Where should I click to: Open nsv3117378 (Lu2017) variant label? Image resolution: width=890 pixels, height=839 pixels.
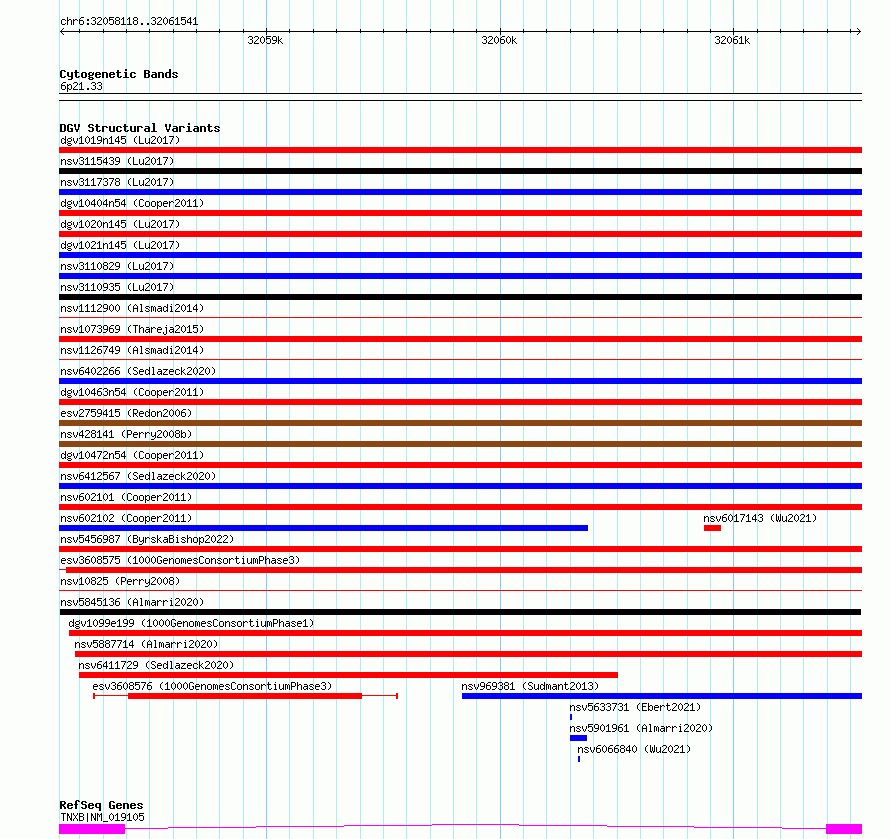(117, 182)
